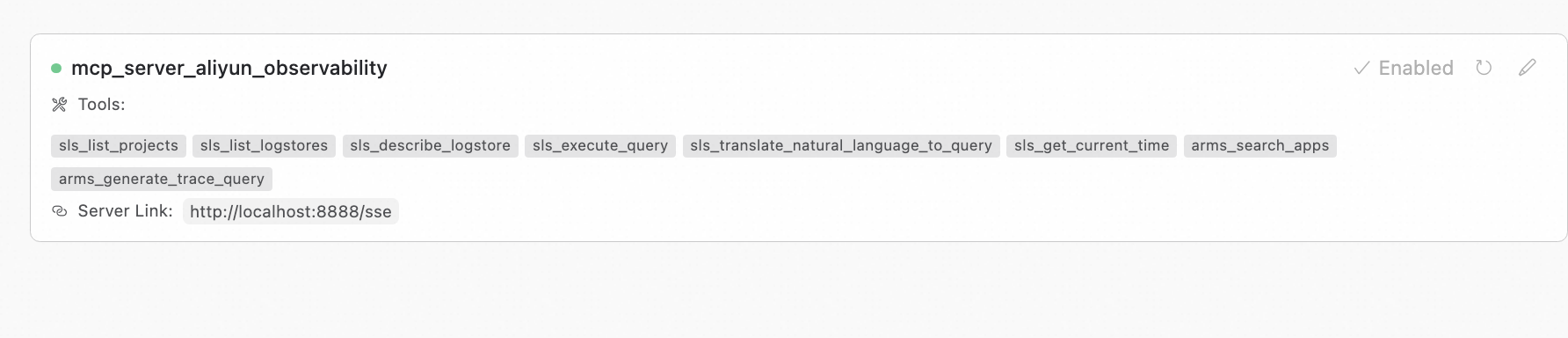Click the arms_generate_trace_query tag
Screen dimensions: 1568x338
point(162,180)
